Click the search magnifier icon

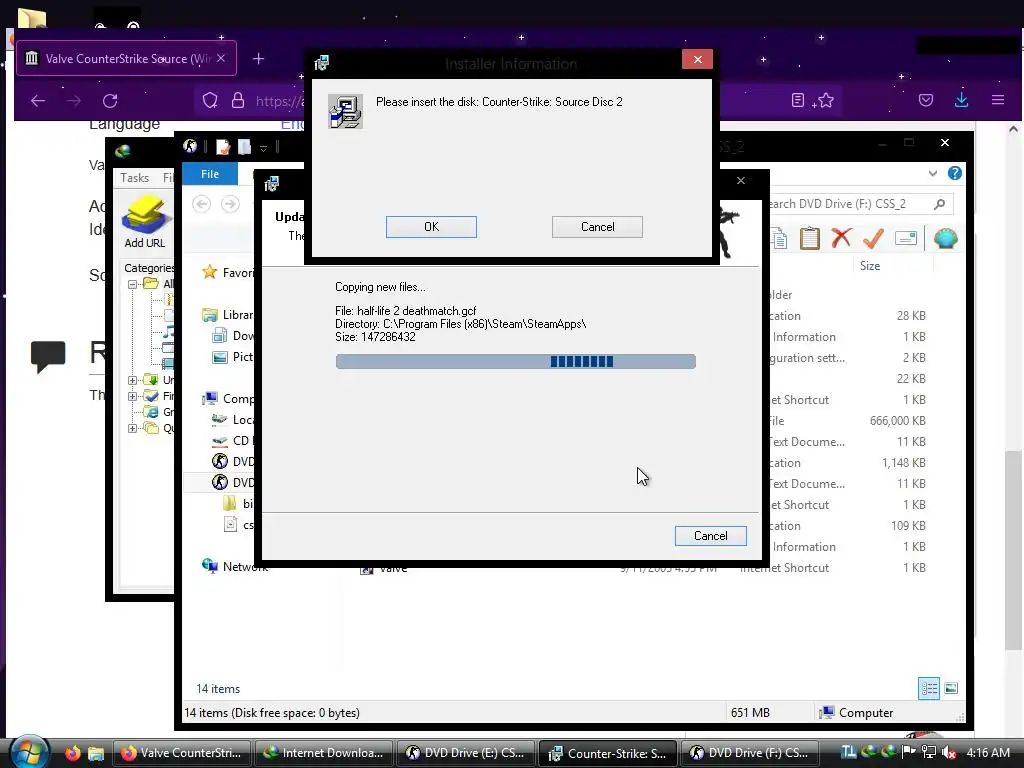(x=940, y=204)
